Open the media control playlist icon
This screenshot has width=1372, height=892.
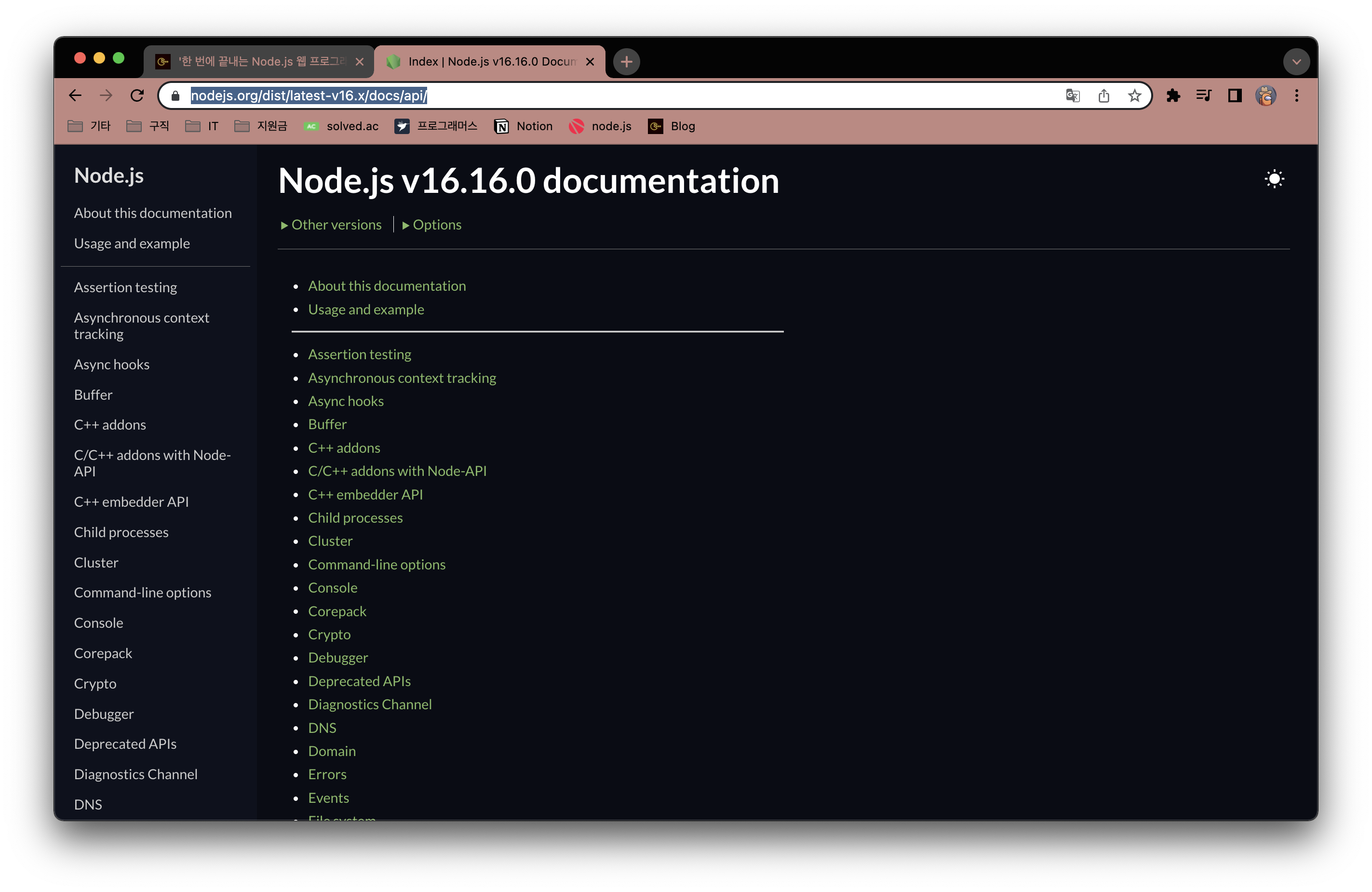point(1204,96)
